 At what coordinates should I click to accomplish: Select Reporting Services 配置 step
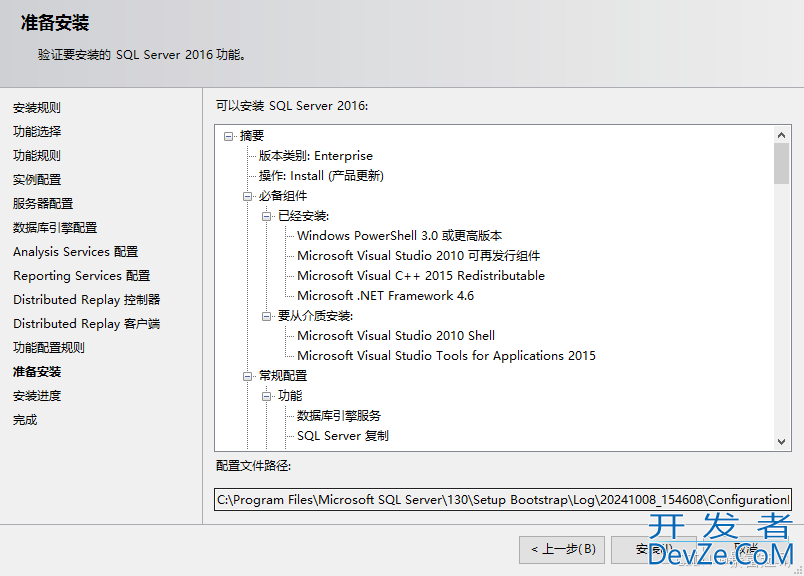click(x=82, y=276)
